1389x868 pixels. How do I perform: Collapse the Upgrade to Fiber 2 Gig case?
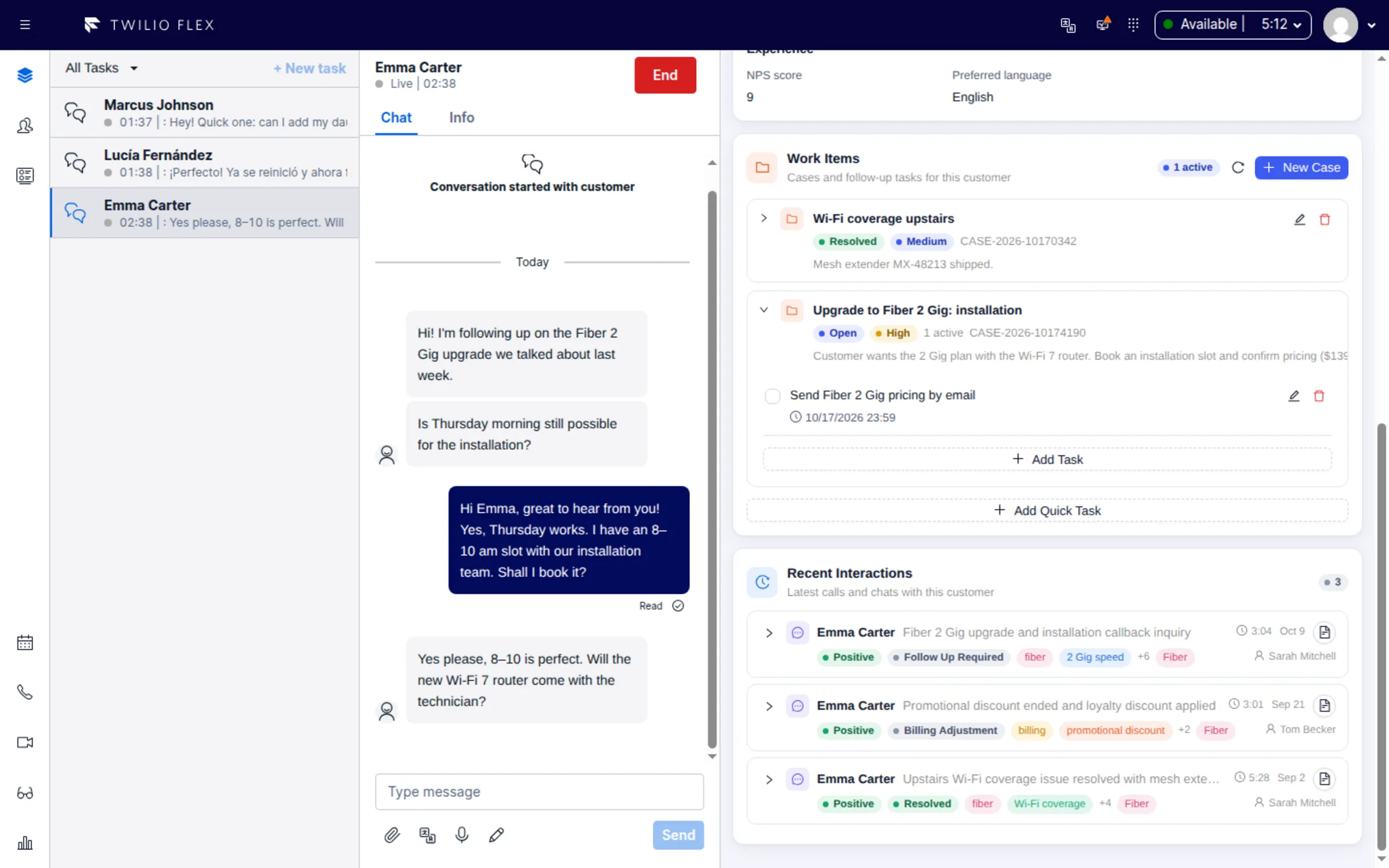[x=764, y=310]
